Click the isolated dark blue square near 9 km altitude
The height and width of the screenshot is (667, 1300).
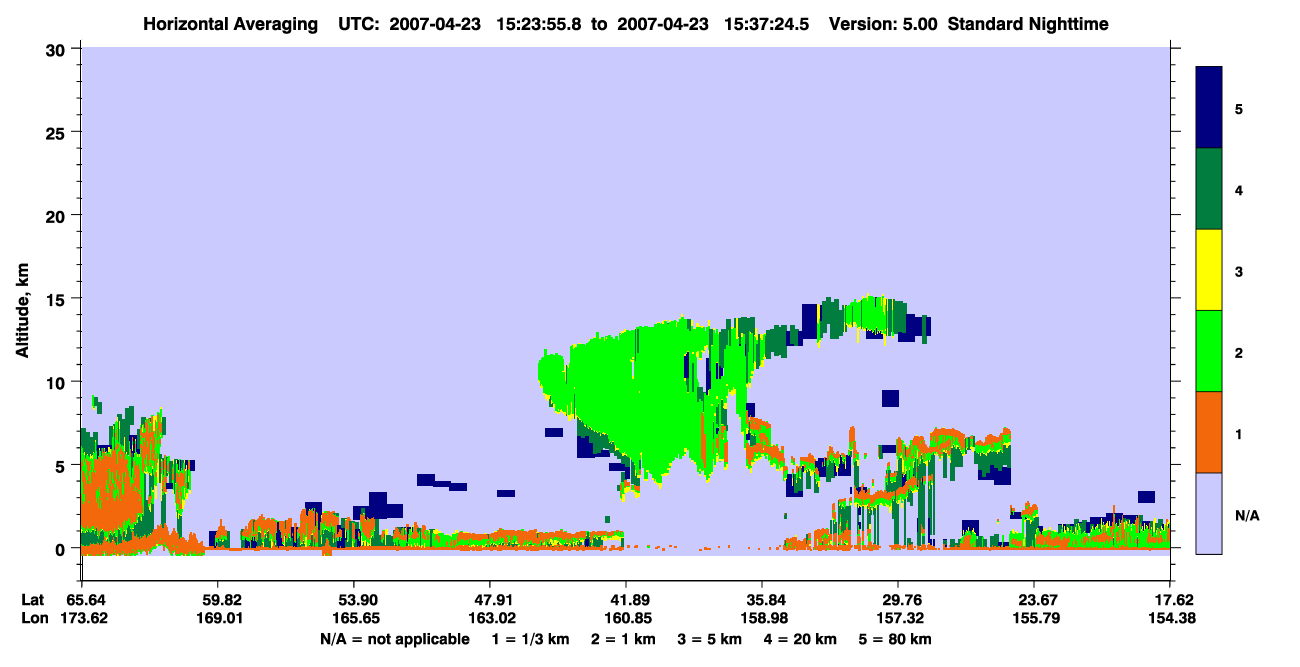890,398
